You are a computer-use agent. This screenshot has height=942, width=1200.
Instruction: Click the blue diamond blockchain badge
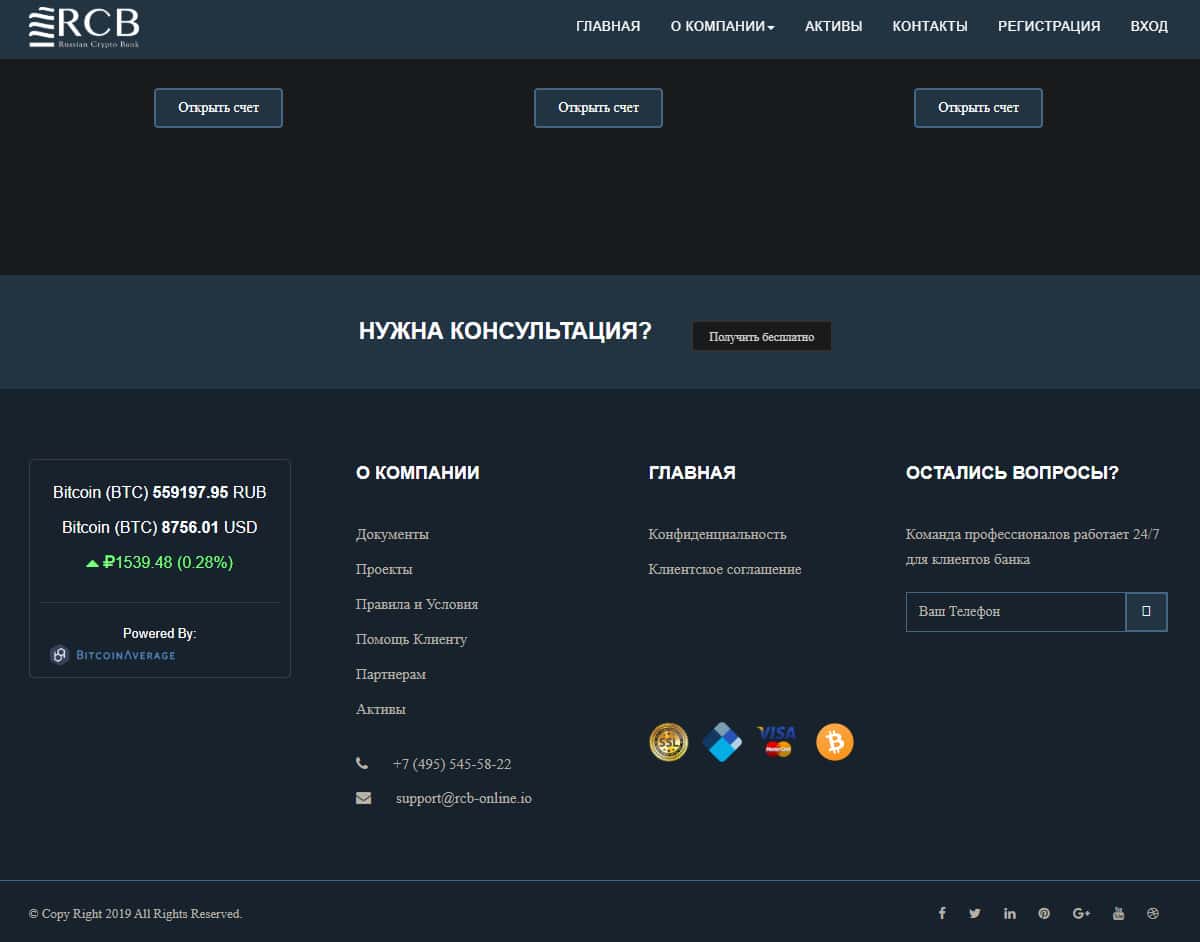point(722,742)
